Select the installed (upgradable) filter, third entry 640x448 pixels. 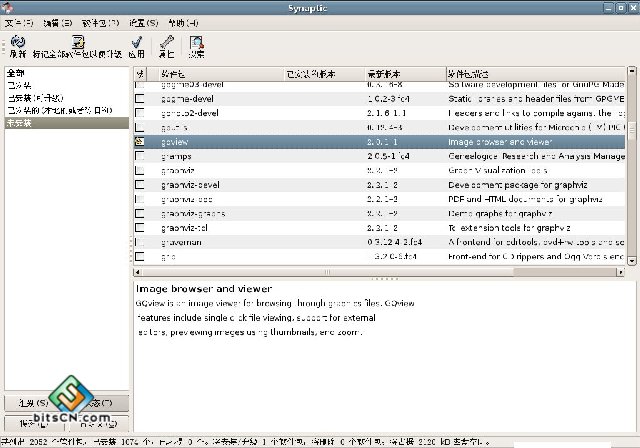point(36,98)
